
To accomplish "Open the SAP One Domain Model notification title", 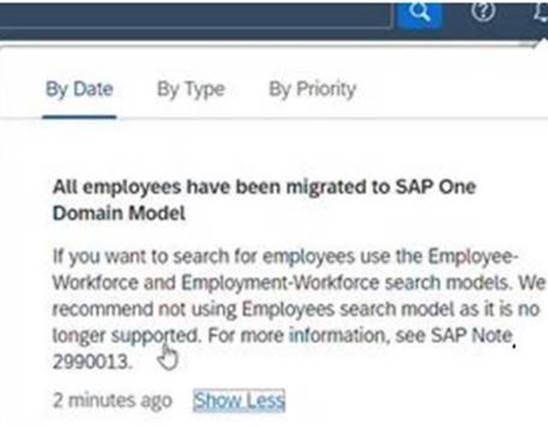I will coord(264,200).
